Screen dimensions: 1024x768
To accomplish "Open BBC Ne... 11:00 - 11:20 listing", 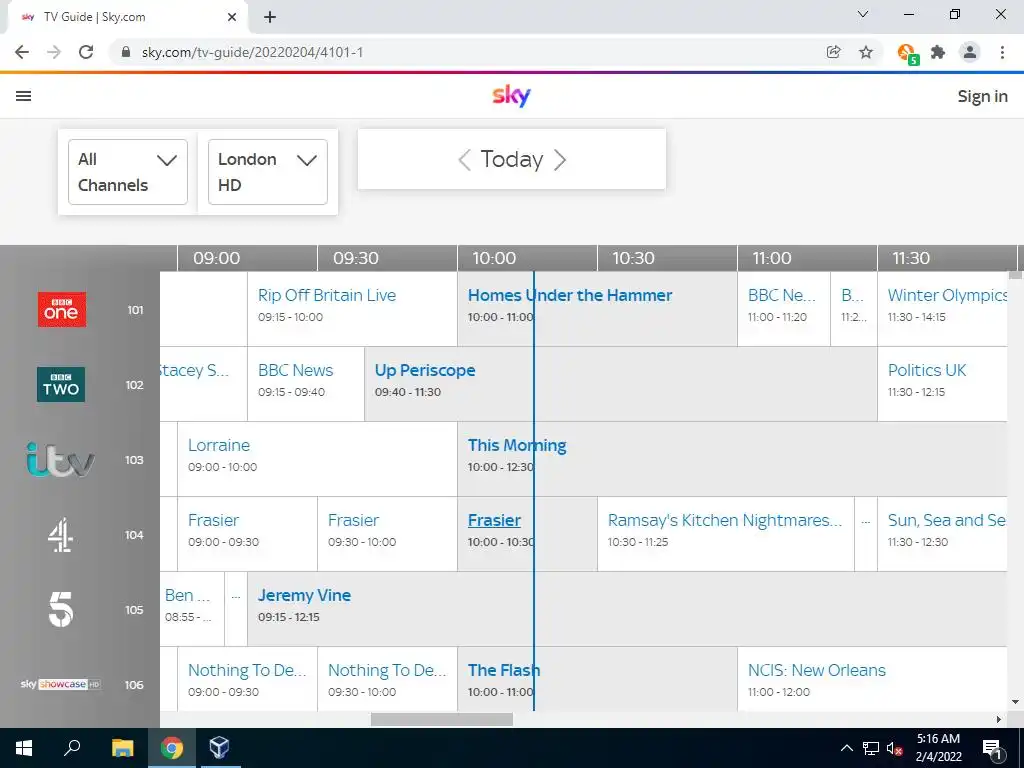I will tap(784, 309).
